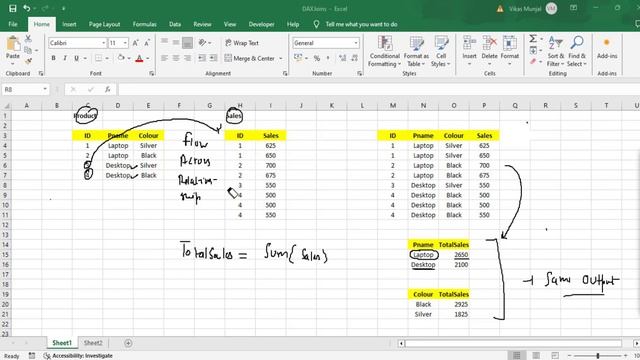Switch to the Formulas tab
Image resolution: width=640 pixels, height=360 pixels.
(x=144, y=24)
